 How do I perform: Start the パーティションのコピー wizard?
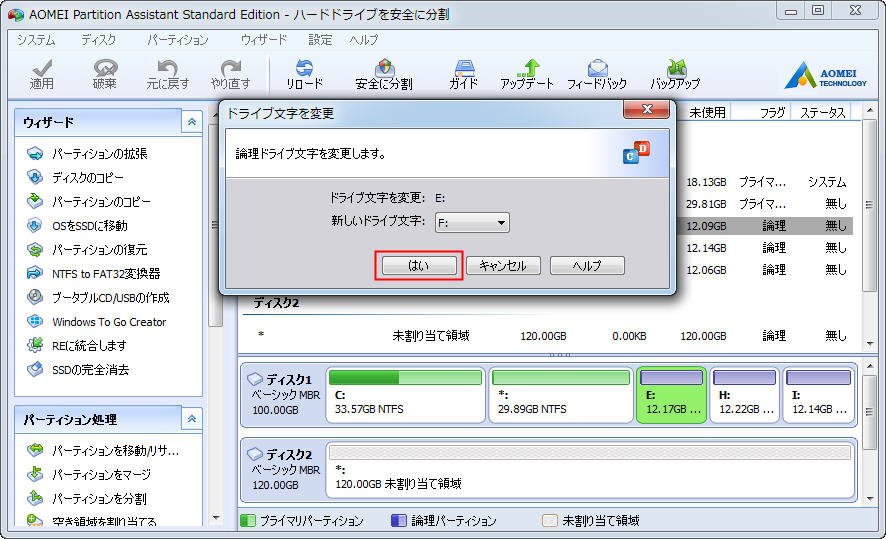89,202
